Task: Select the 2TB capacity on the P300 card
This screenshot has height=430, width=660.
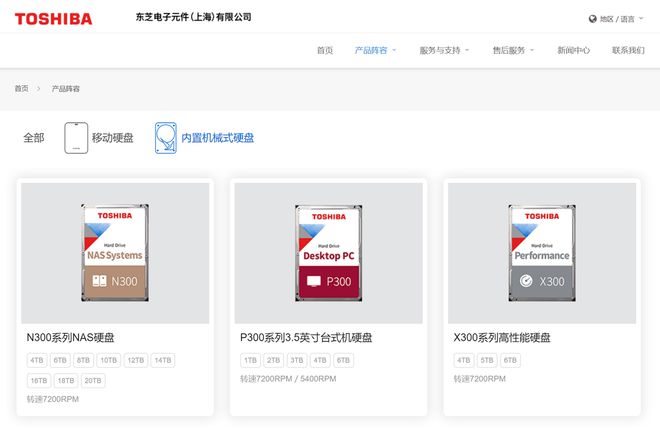Action: [x=274, y=361]
